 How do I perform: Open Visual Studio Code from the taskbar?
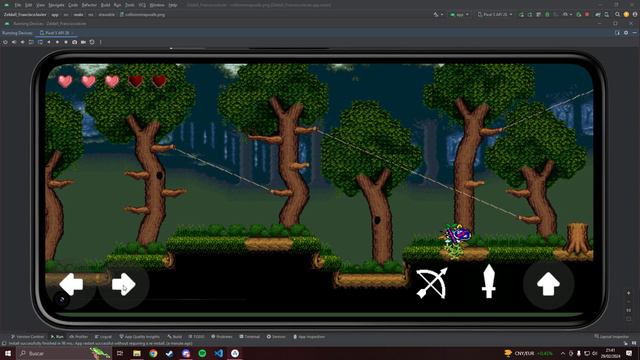[219, 353]
